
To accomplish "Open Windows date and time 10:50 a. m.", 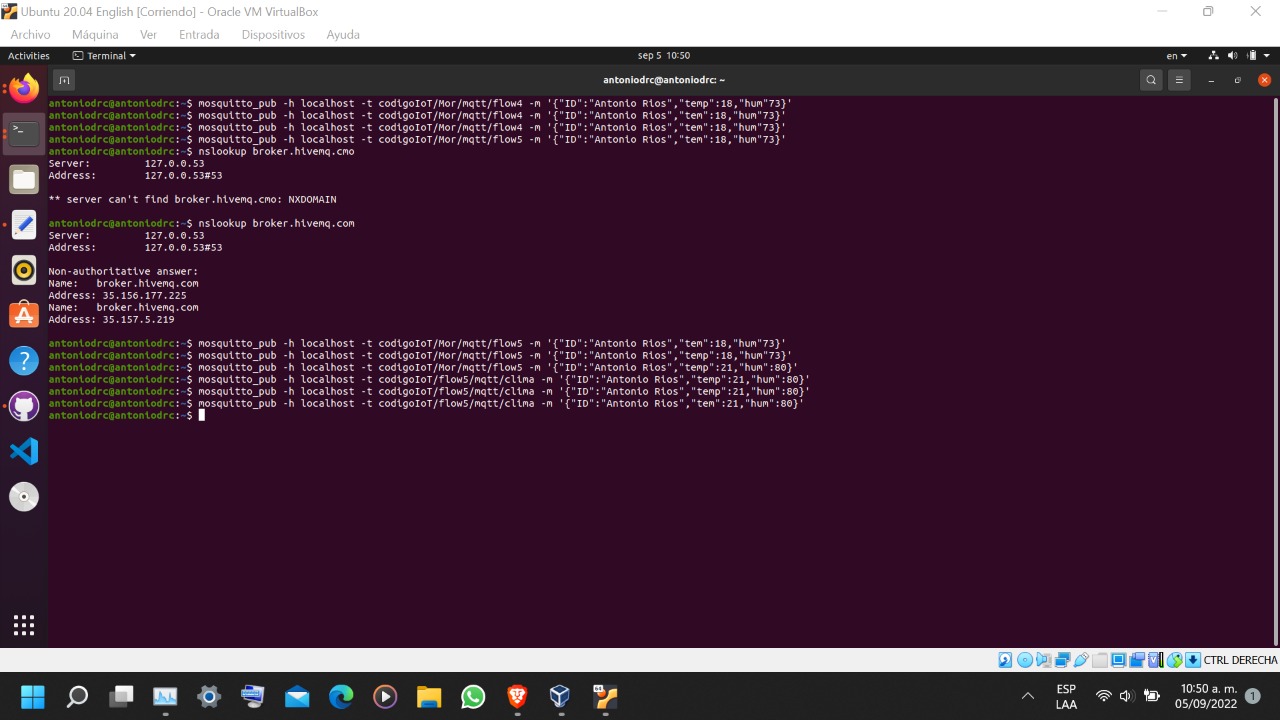I will [1205, 696].
